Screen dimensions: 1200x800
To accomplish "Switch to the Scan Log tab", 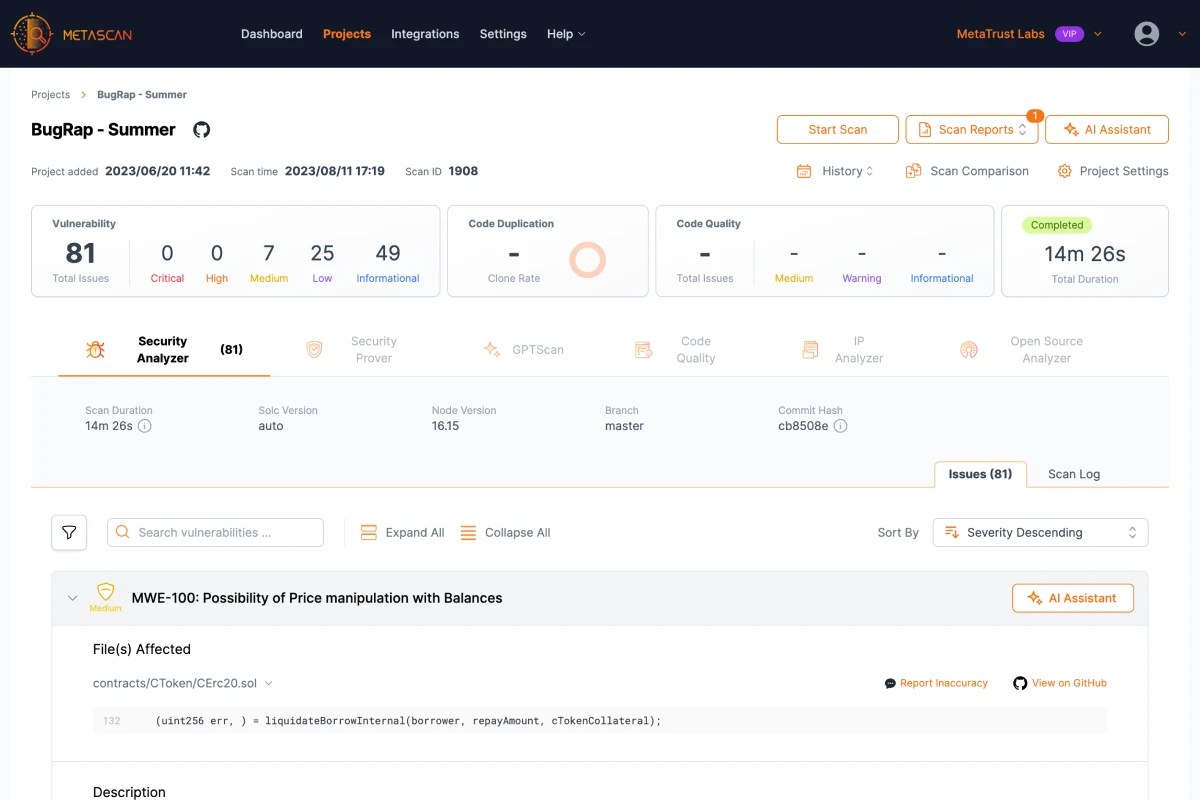I will coord(1073,474).
